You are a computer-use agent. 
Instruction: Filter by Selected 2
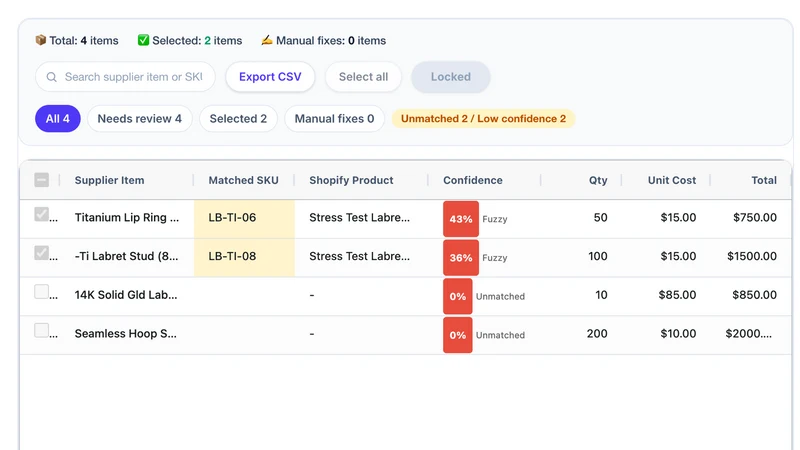coord(238,119)
